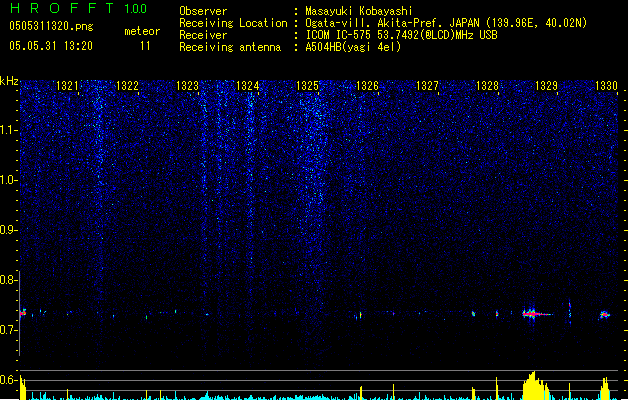This screenshot has width=629, height=400.
Task: Click the Ogata-vill. Akita-Pref. JAPAN location text
Action: click(x=446, y=23)
